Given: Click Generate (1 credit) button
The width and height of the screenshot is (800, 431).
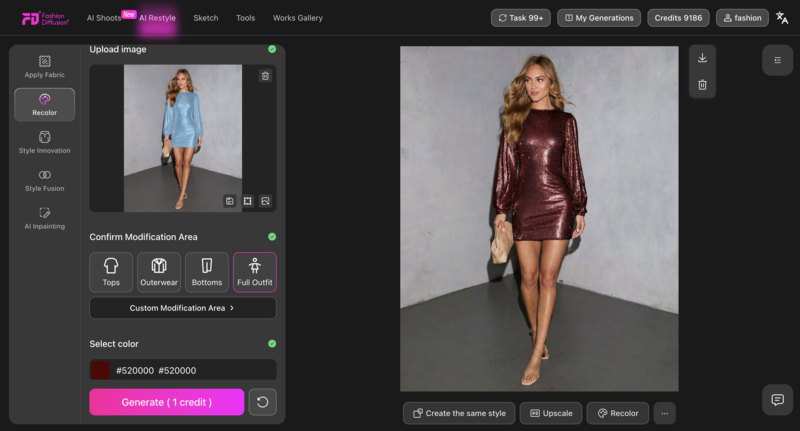Looking at the screenshot, I should (x=166, y=402).
